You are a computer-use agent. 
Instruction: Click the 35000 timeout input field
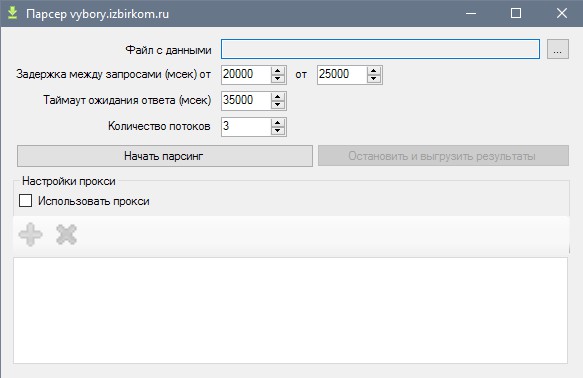pos(246,101)
